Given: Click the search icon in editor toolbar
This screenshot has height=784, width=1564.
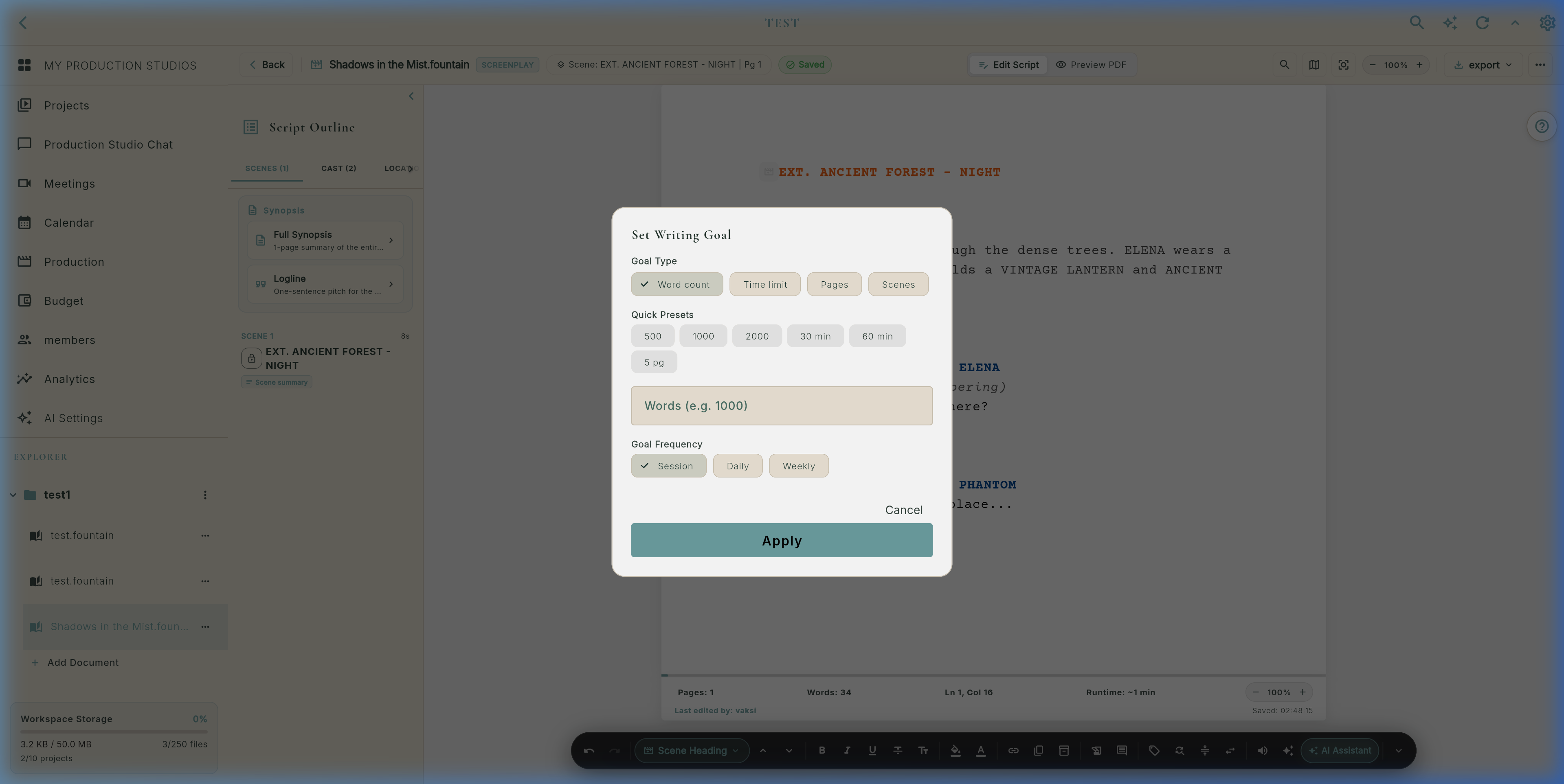Looking at the screenshot, I should (x=1284, y=64).
